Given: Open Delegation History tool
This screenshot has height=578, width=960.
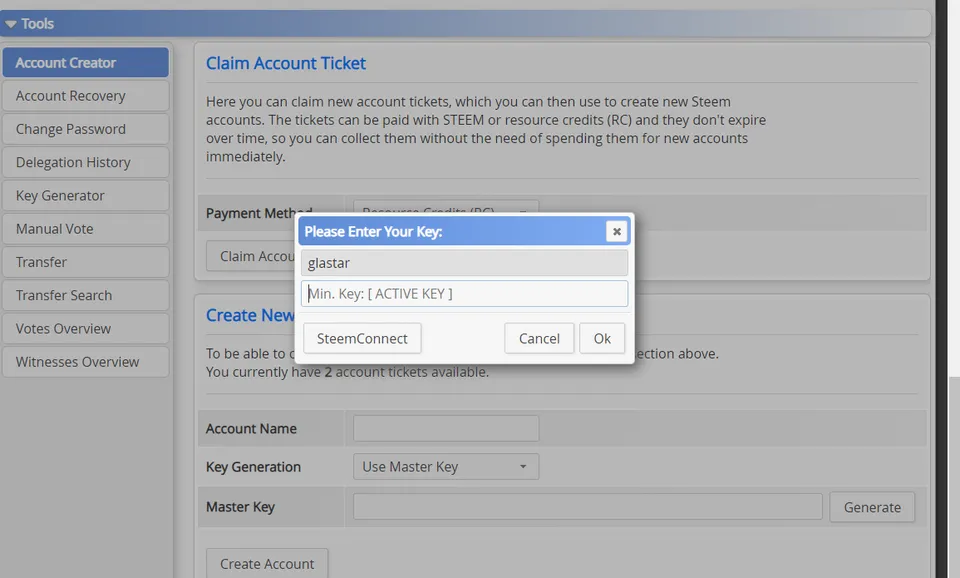Looking at the screenshot, I should point(86,162).
